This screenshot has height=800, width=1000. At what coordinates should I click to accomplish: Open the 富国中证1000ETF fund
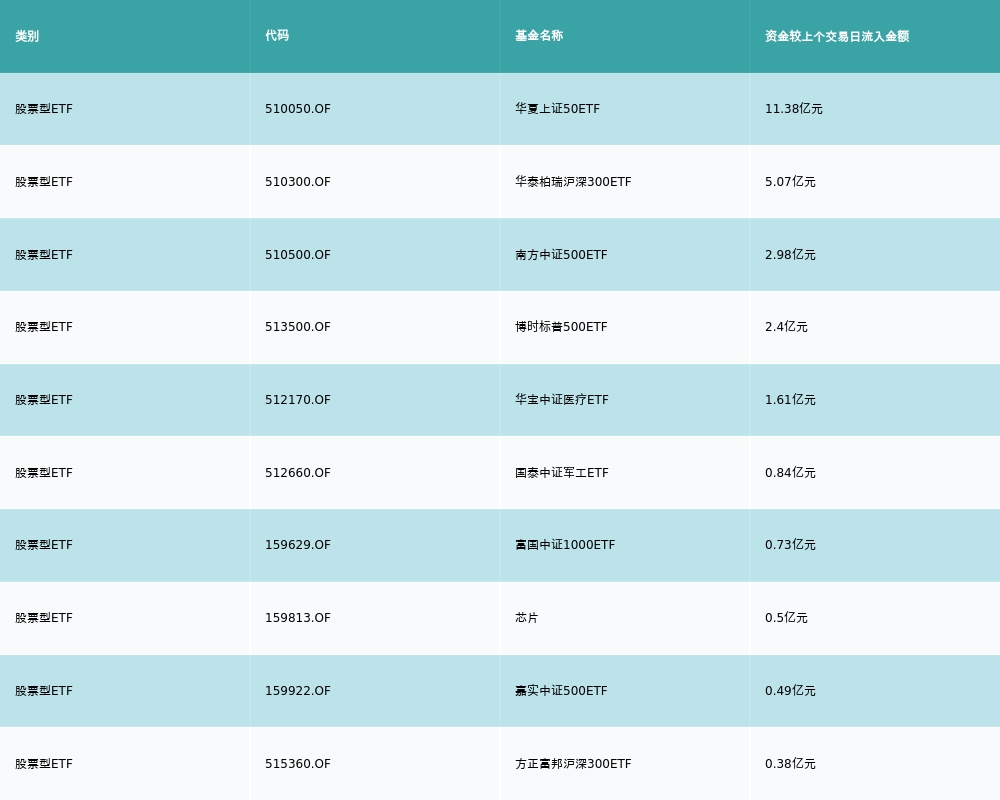pyautogui.click(x=565, y=545)
